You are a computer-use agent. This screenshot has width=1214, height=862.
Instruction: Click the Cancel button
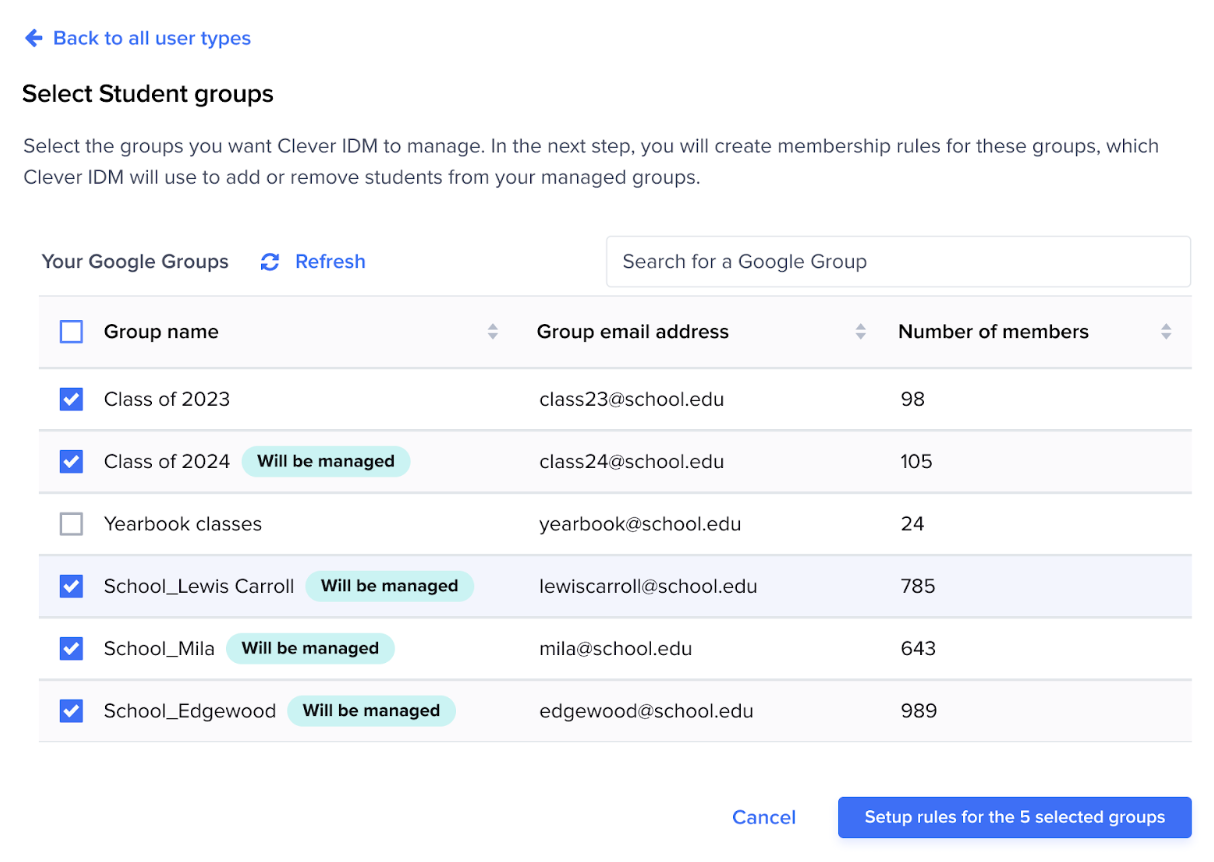coord(763,817)
